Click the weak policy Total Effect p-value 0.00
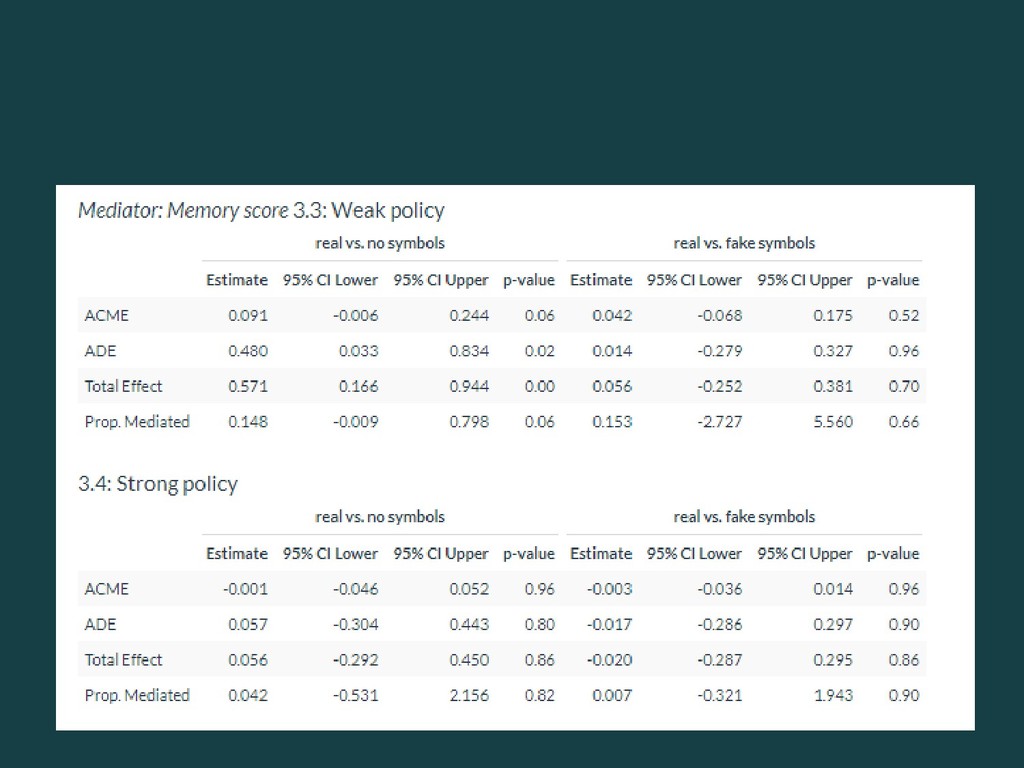The height and width of the screenshot is (768, 1024). pyautogui.click(x=539, y=386)
